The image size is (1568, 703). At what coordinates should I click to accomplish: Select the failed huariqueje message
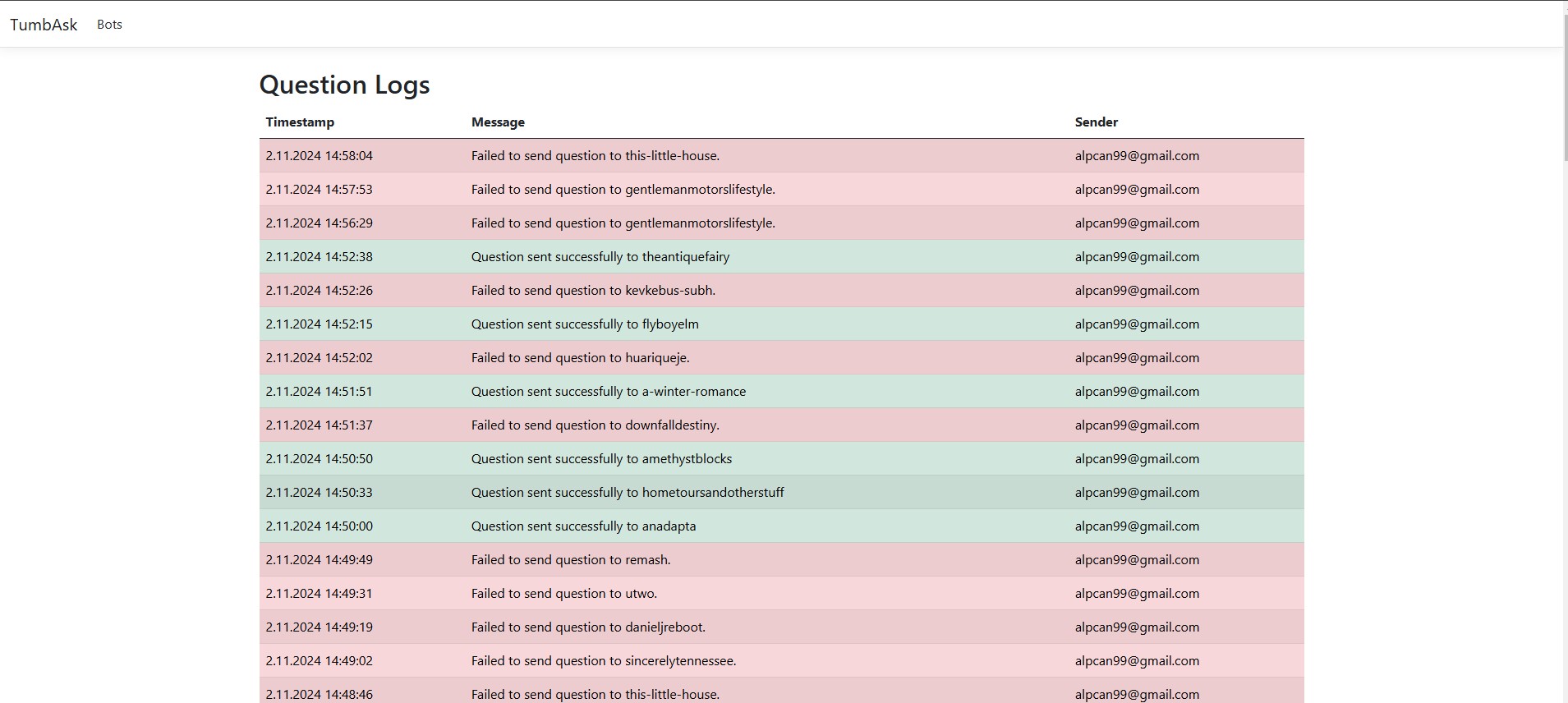[581, 358]
